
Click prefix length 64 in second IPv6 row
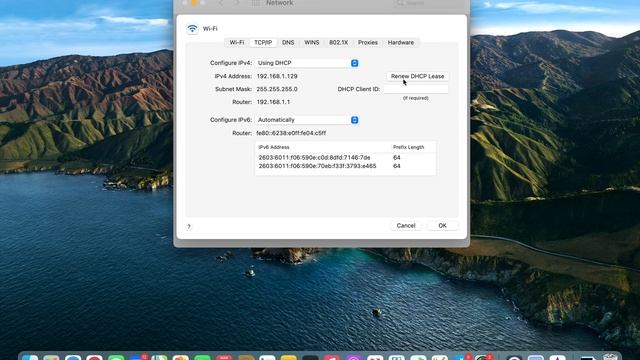397,166
